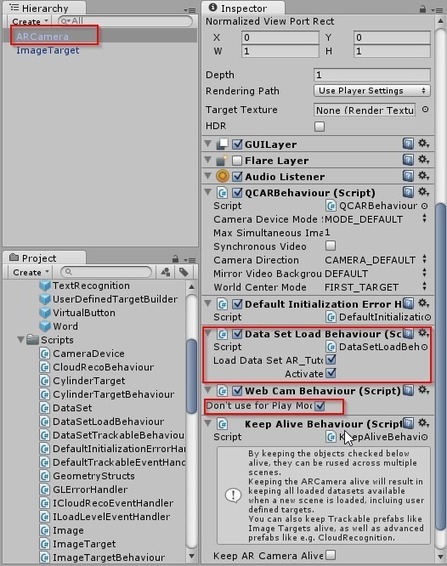Select ImageTarget in Hierarchy
Viewport: 447px width, 566px height.
point(48,50)
